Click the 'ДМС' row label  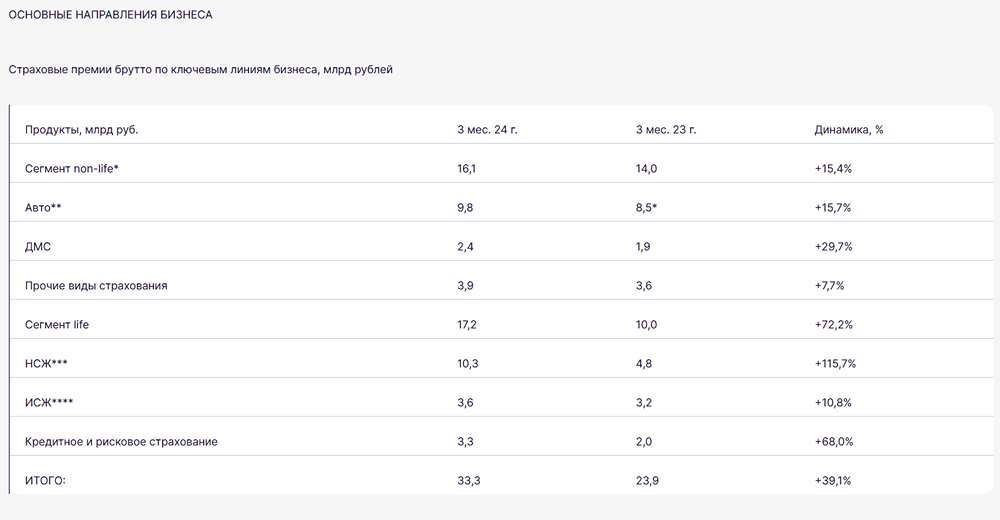point(38,247)
